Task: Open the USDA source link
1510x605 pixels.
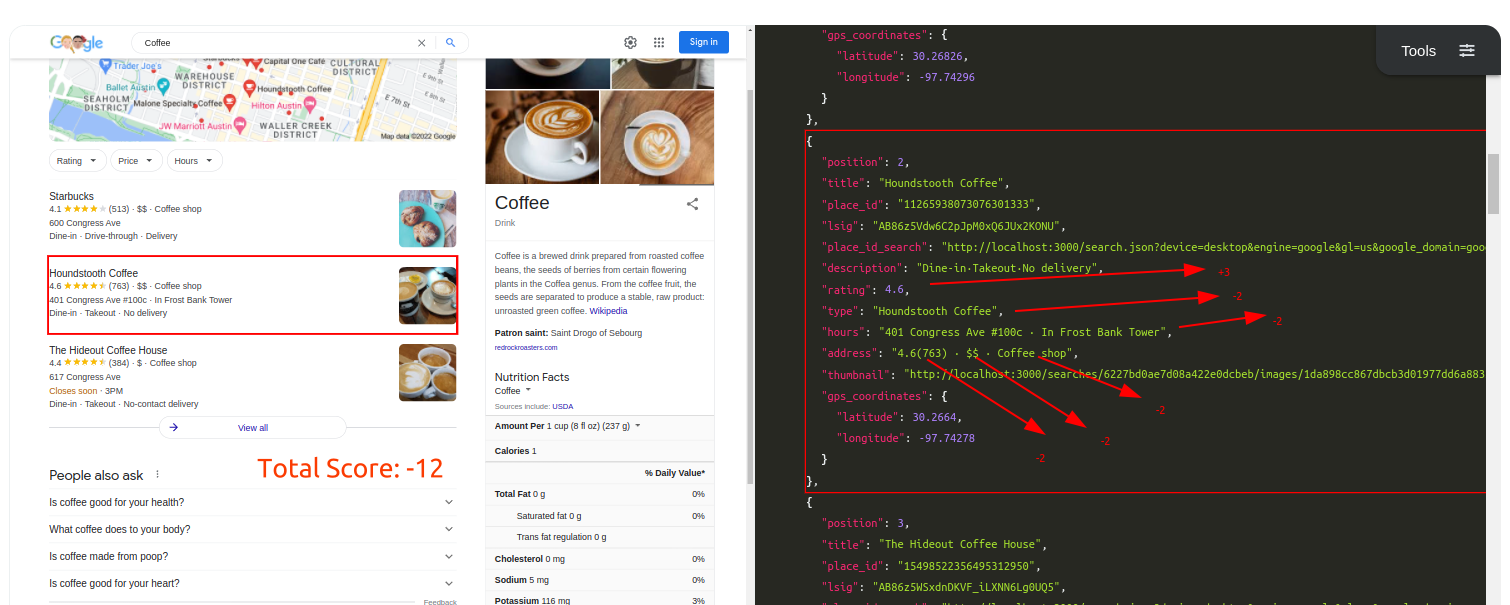Action: pos(563,406)
